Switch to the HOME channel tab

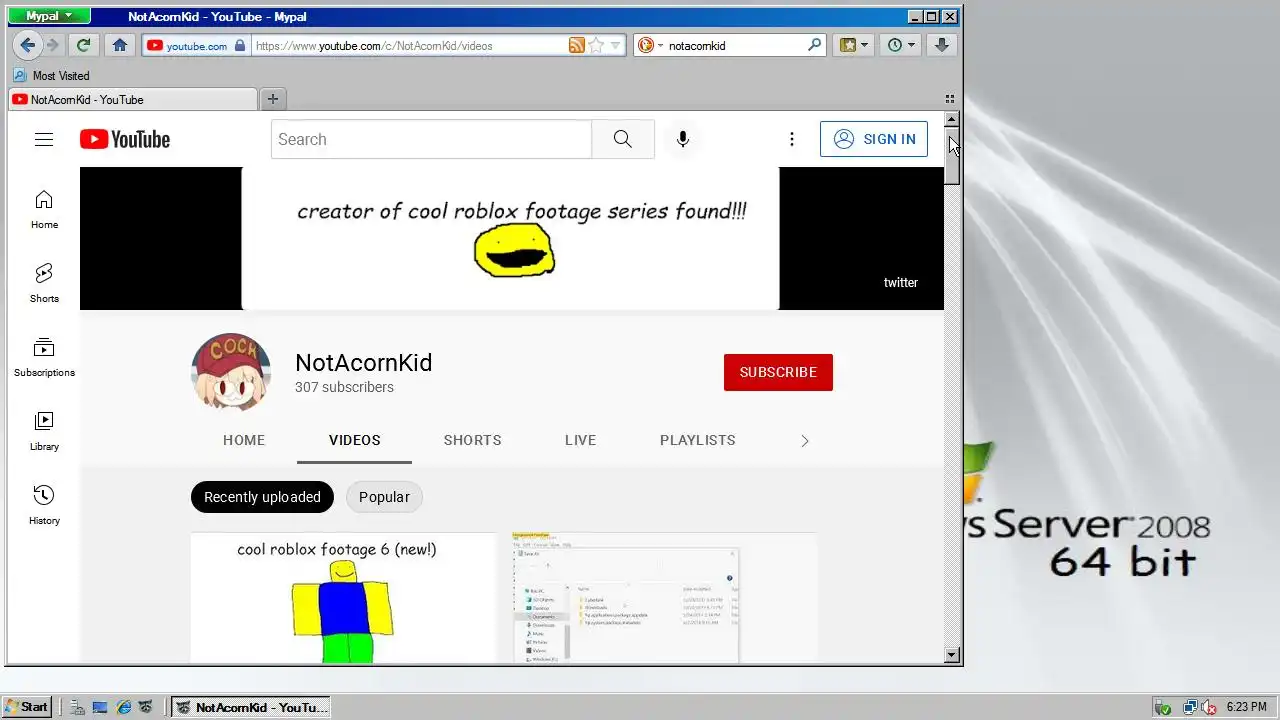tap(244, 440)
